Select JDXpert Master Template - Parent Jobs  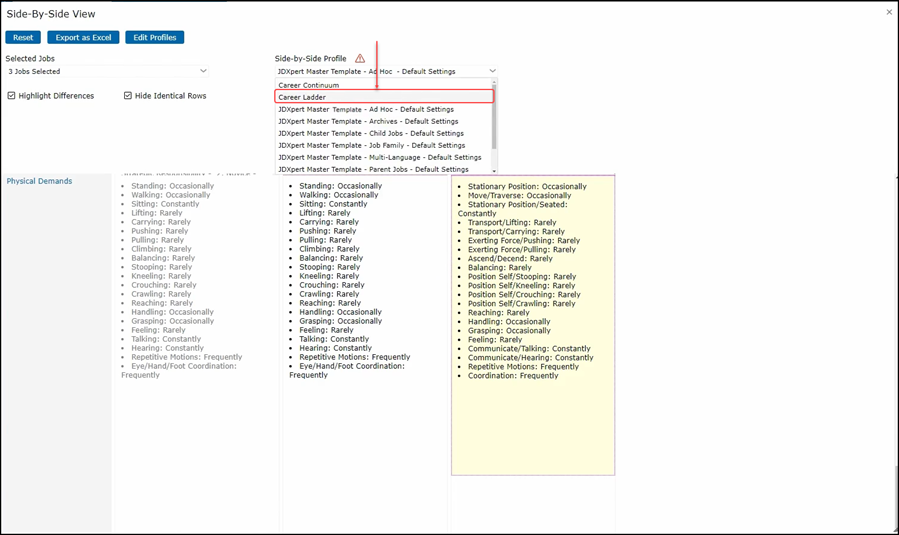click(x=374, y=170)
